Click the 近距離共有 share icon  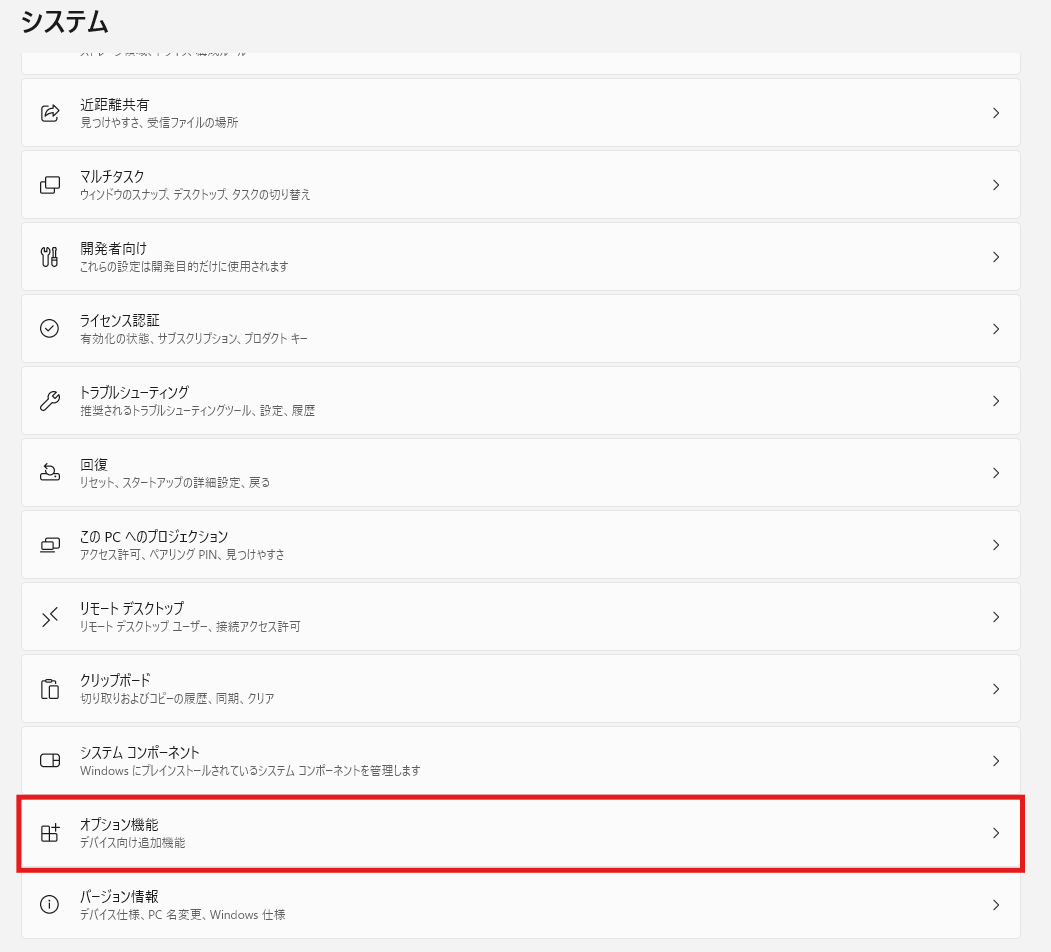click(50, 113)
